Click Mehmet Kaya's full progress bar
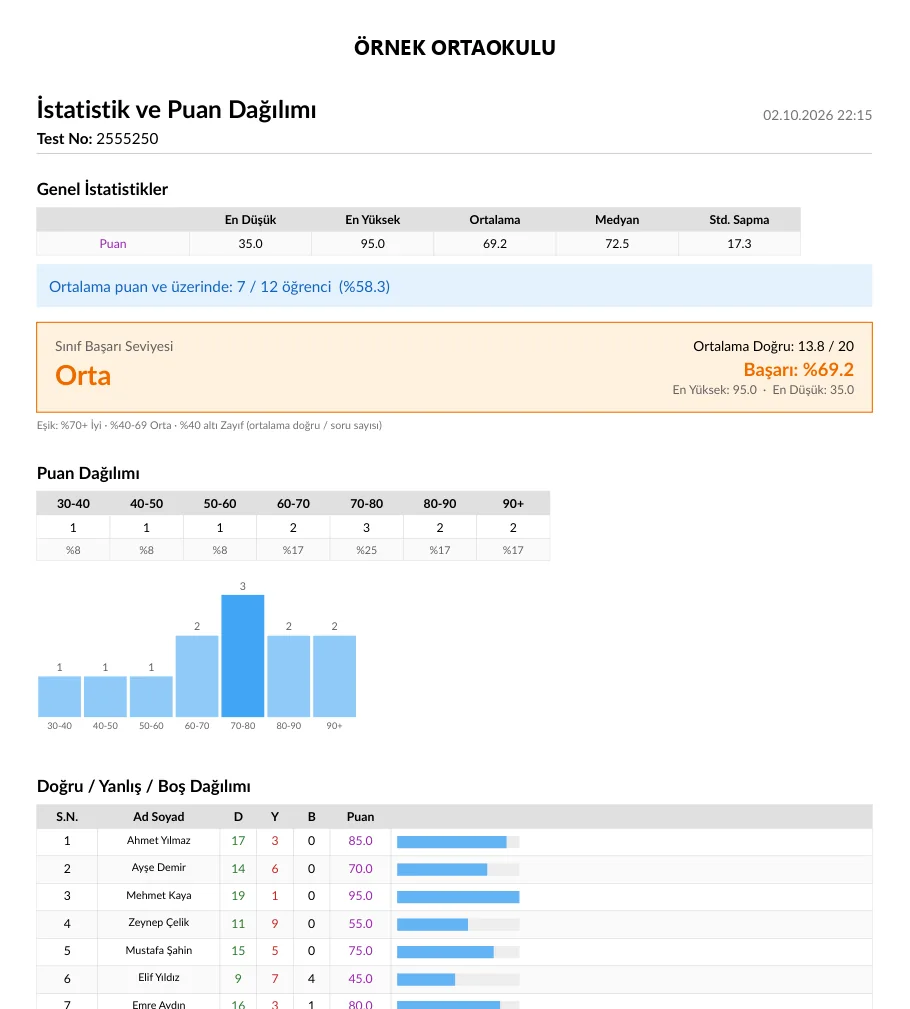This screenshot has height=1009, width=910. pyautogui.click(x=458, y=897)
